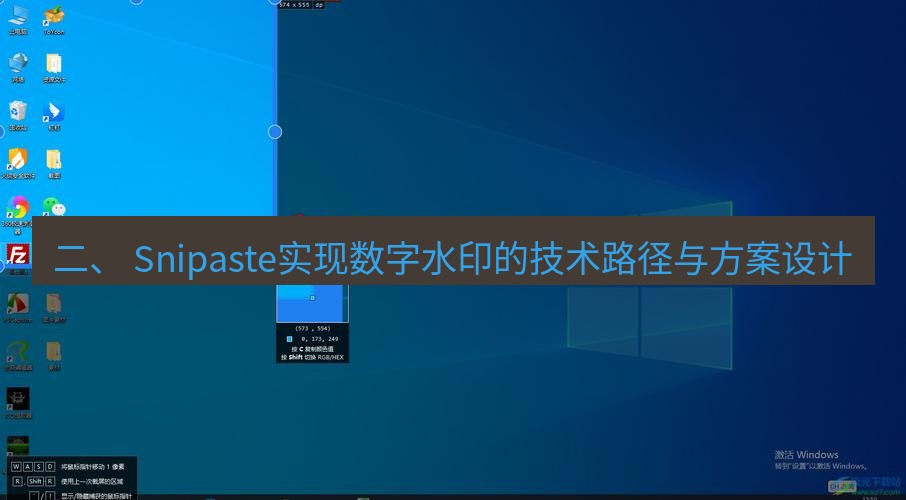Image resolution: width=906 pixels, height=500 pixels.
Task: Click the press C copy color hint text
Action: [x=312, y=349]
